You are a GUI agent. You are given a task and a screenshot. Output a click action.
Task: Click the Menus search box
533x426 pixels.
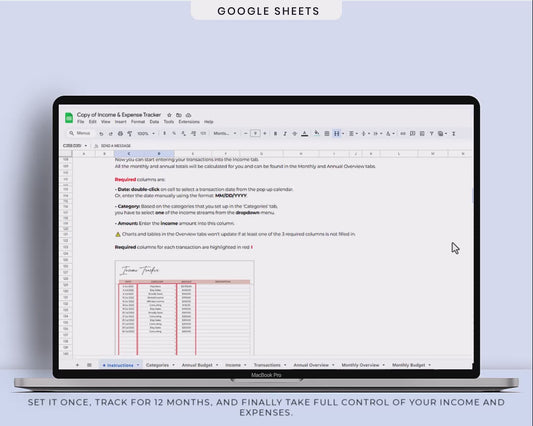tap(80, 133)
